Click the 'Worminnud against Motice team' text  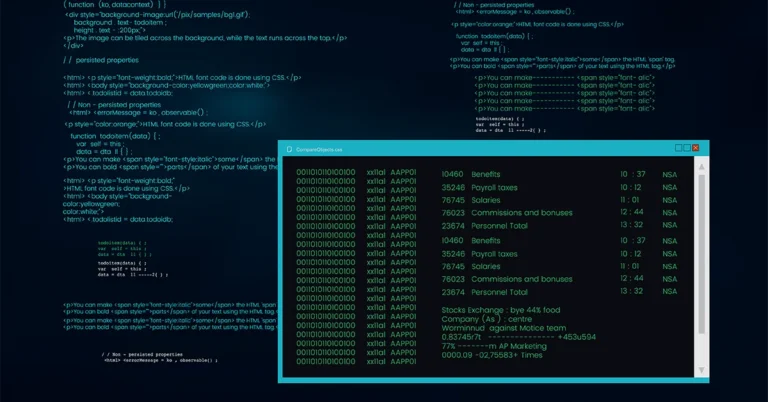click(501, 329)
